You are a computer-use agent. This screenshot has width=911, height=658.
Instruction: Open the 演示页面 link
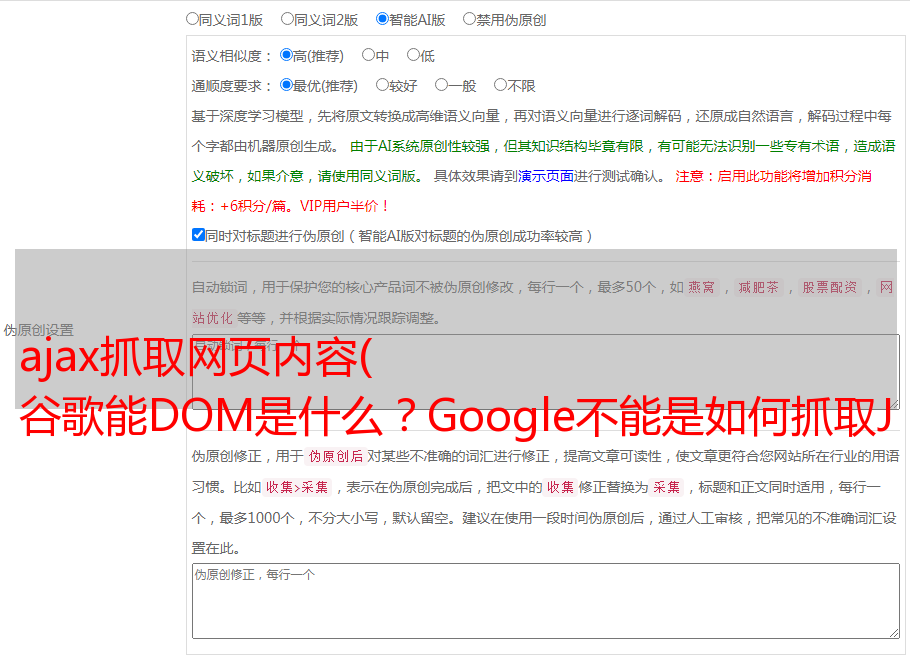(545, 176)
